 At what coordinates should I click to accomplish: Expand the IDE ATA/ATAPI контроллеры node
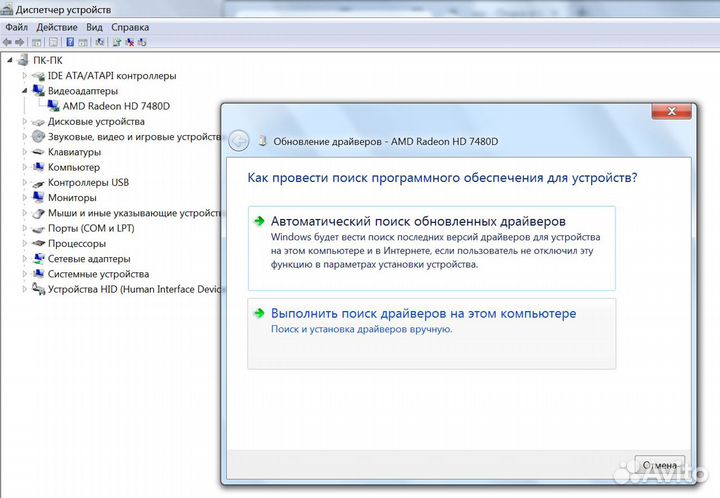(25, 76)
